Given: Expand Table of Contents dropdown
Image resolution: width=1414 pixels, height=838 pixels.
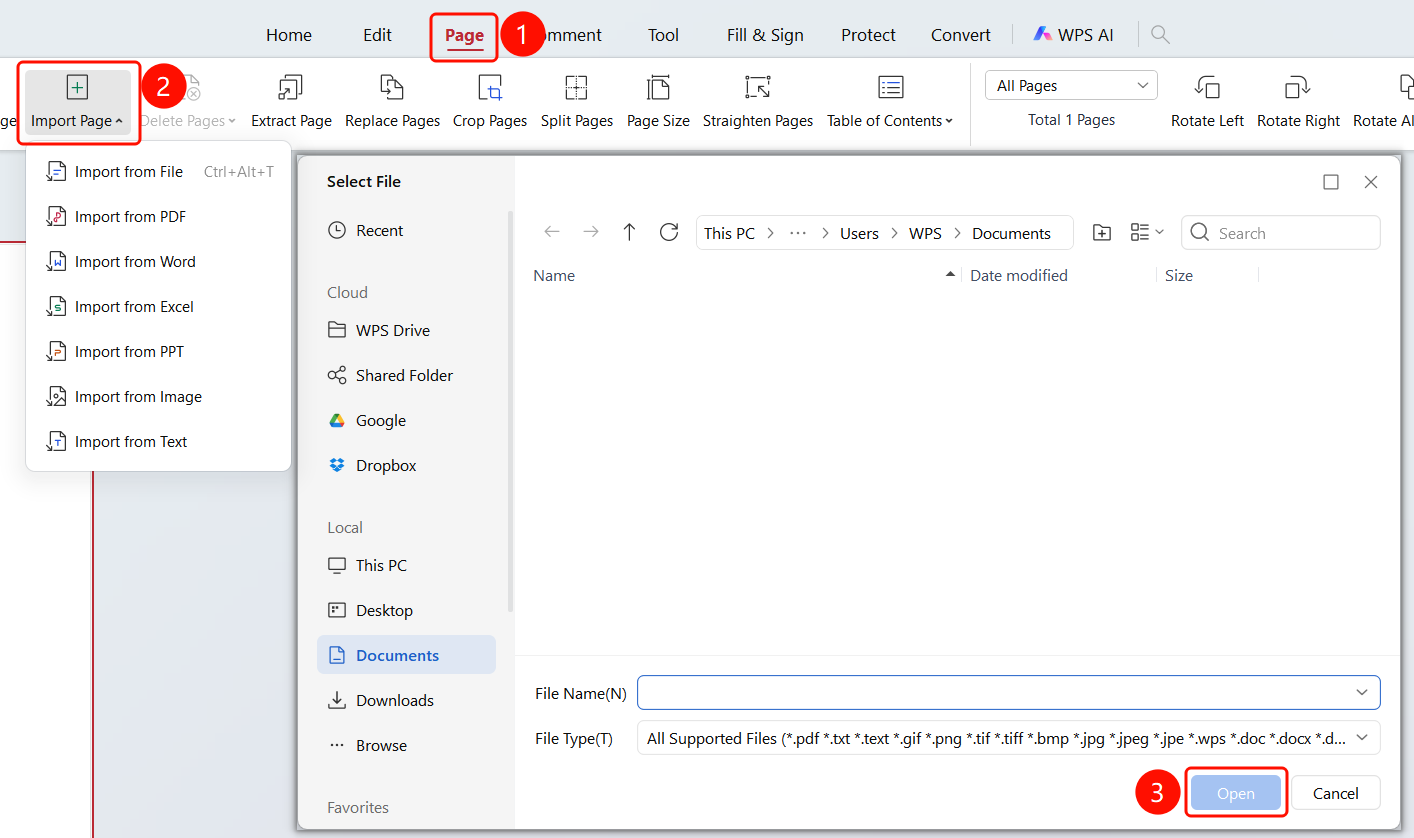Looking at the screenshot, I should 890,102.
